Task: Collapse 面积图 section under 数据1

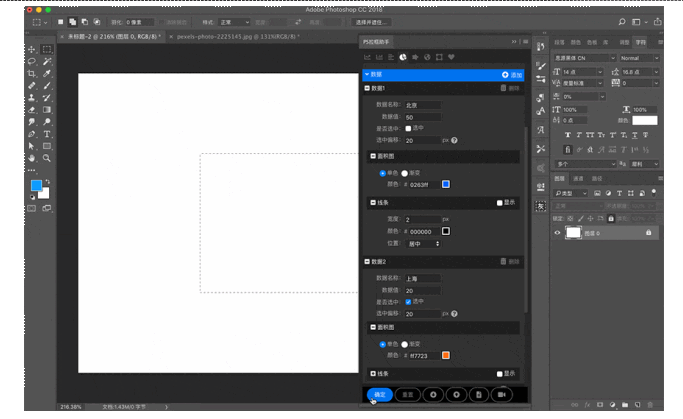Action: [x=373, y=156]
